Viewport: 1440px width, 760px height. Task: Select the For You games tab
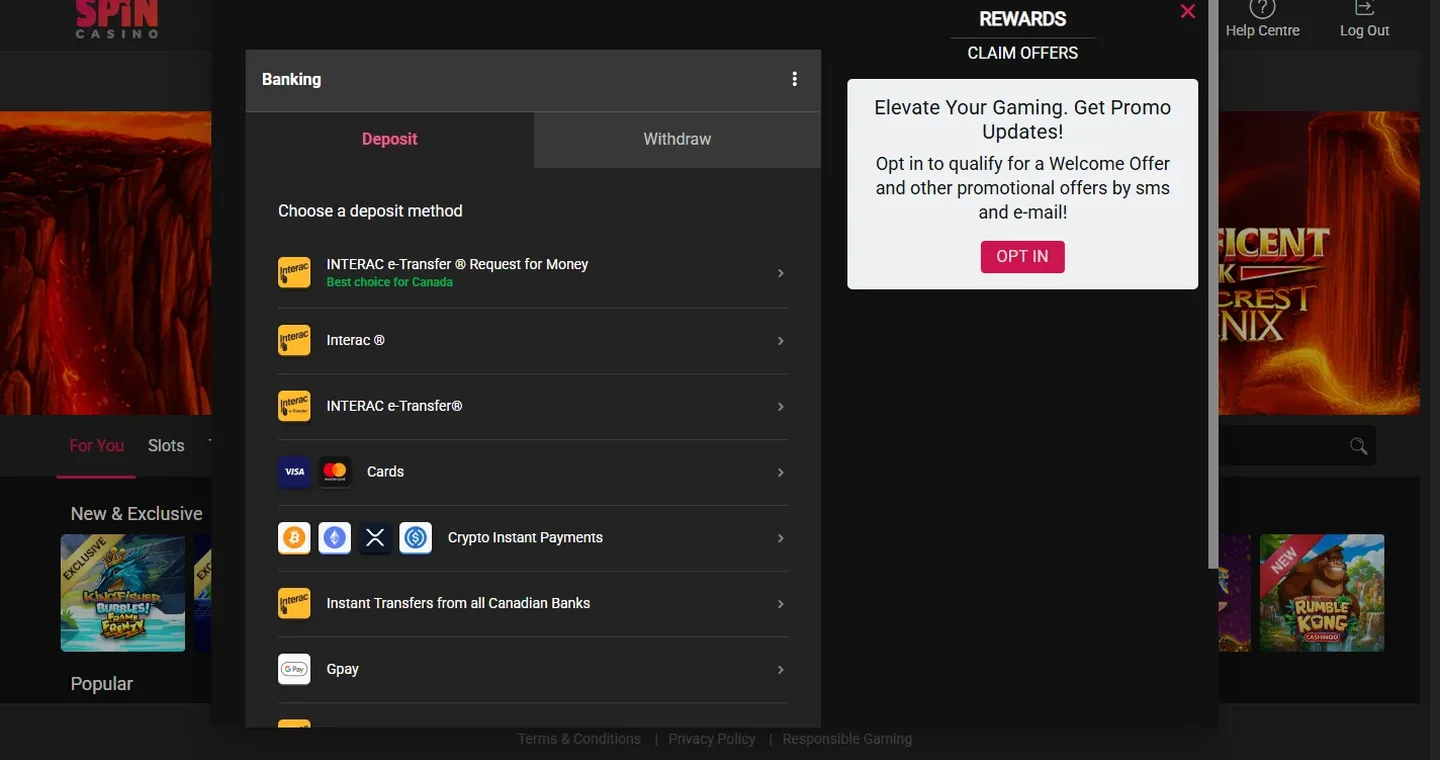click(x=97, y=446)
